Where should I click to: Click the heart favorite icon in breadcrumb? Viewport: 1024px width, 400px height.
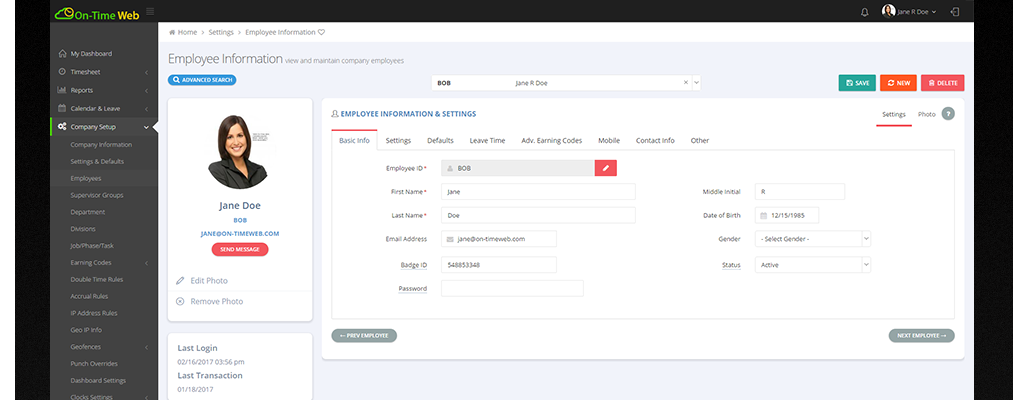[321, 32]
